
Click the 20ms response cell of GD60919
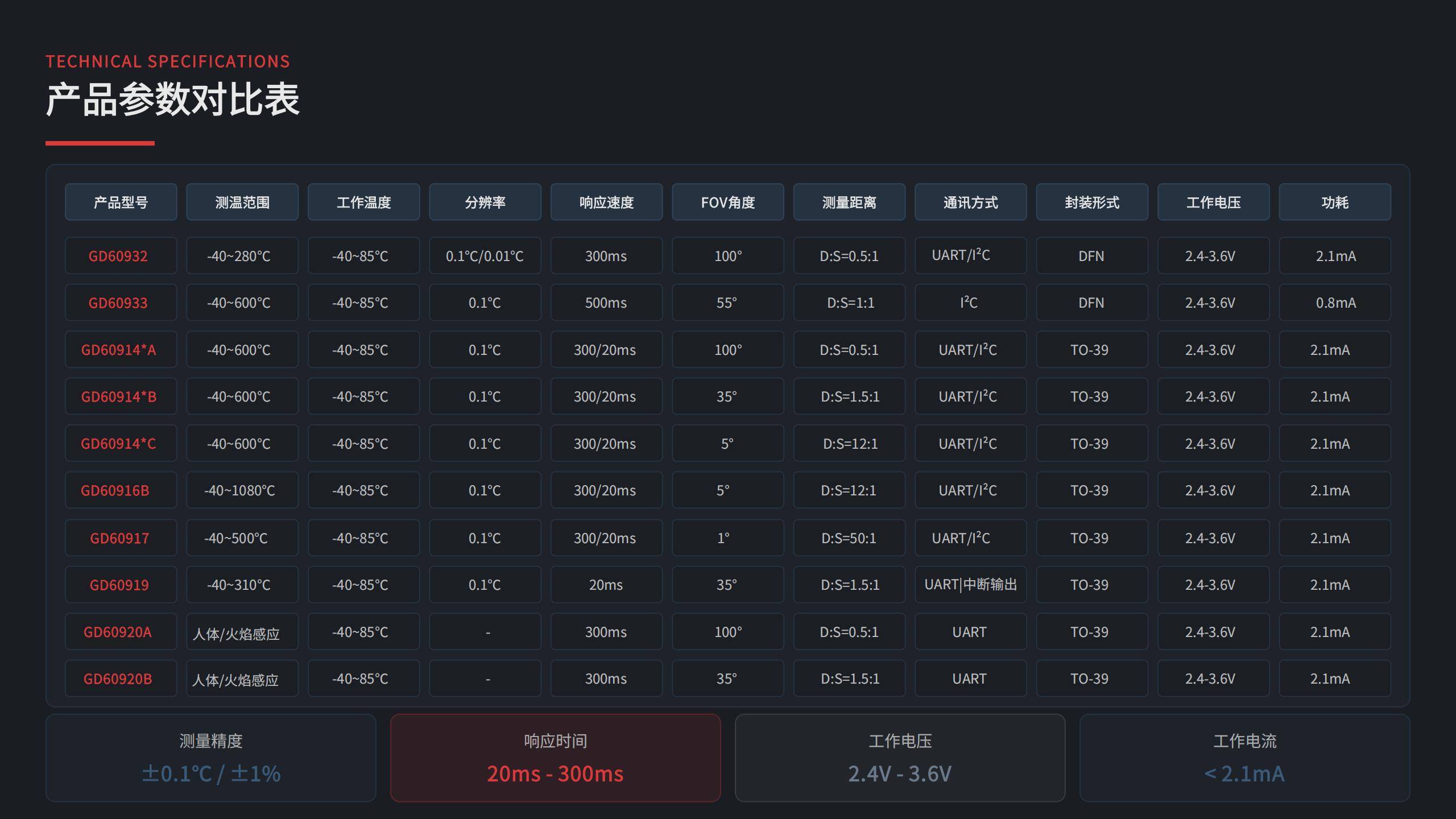pyautogui.click(x=606, y=585)
